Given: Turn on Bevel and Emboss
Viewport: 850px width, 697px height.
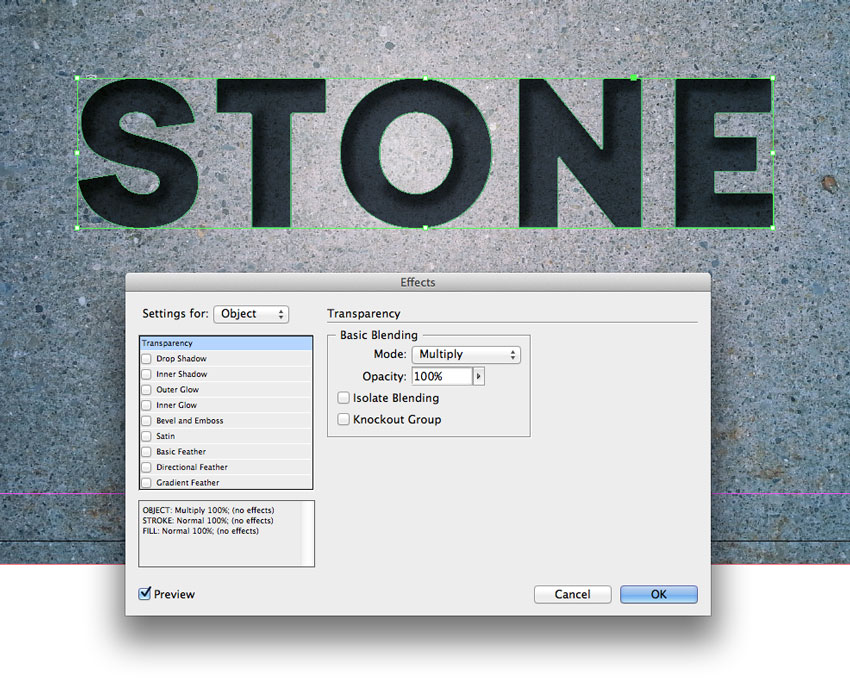Looking at the screenshot, I should [147, 420].
